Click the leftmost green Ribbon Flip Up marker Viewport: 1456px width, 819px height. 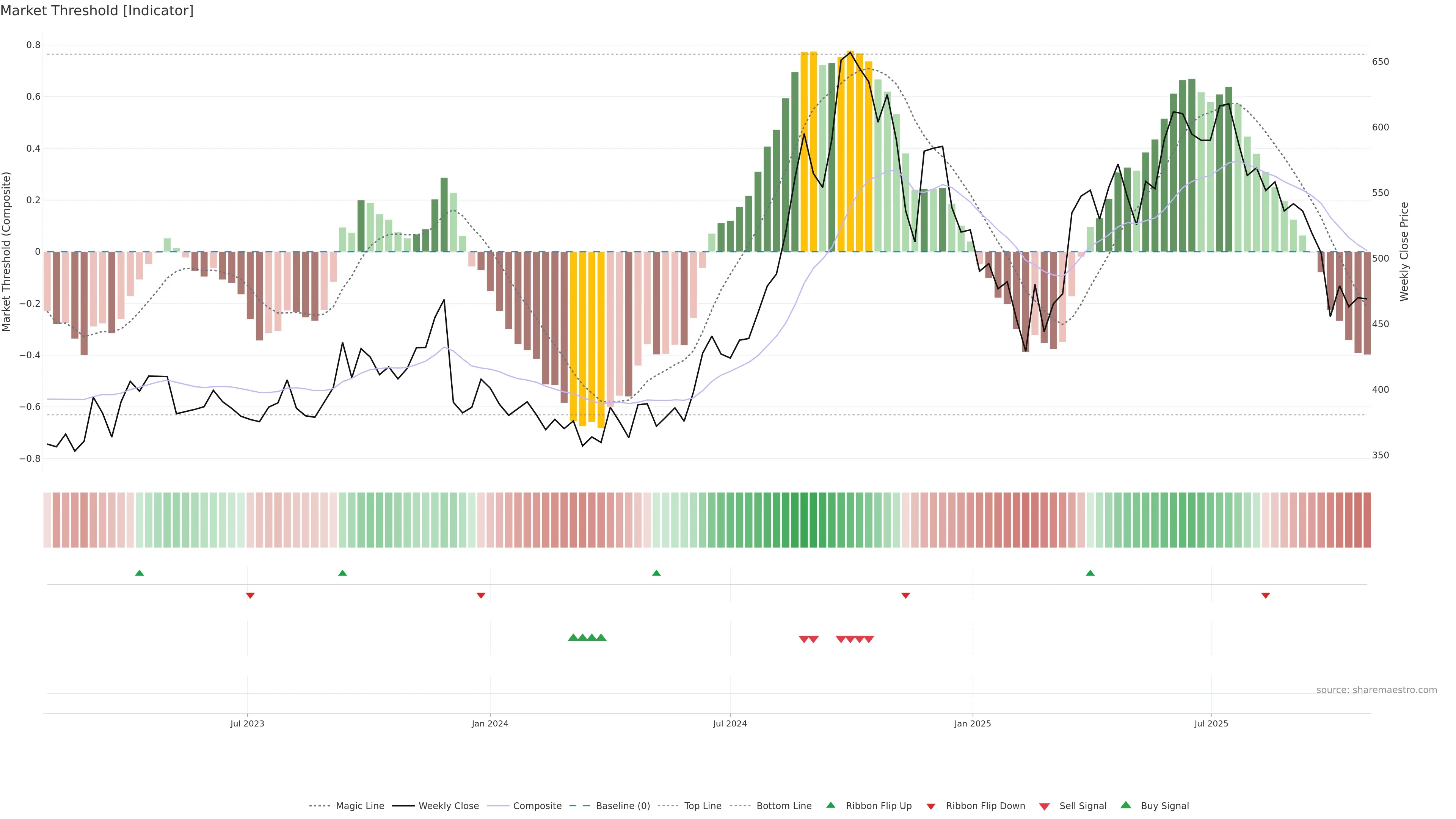coord(140,573)
